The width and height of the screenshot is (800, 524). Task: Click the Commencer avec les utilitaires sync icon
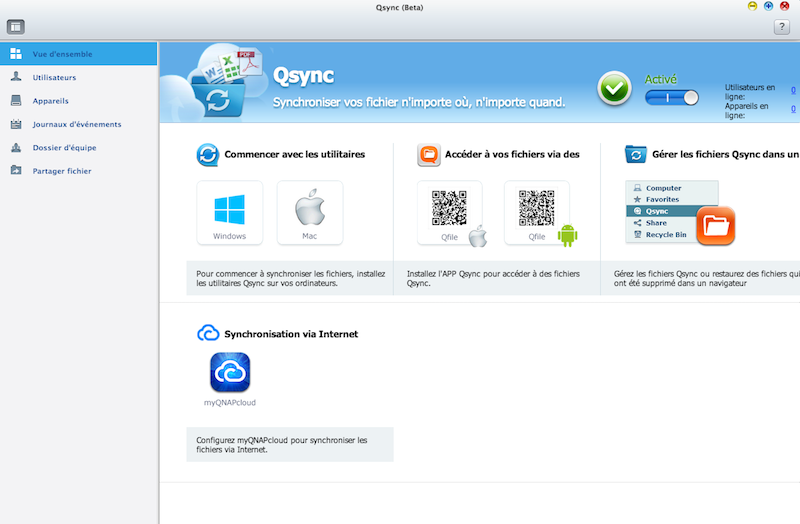click(x=208, y=155)
